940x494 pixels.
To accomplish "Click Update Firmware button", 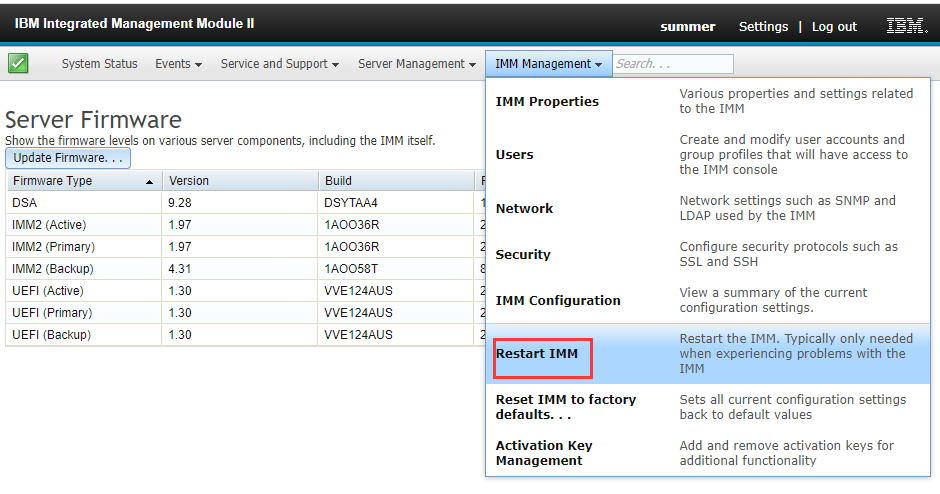I will pos(68,158).
